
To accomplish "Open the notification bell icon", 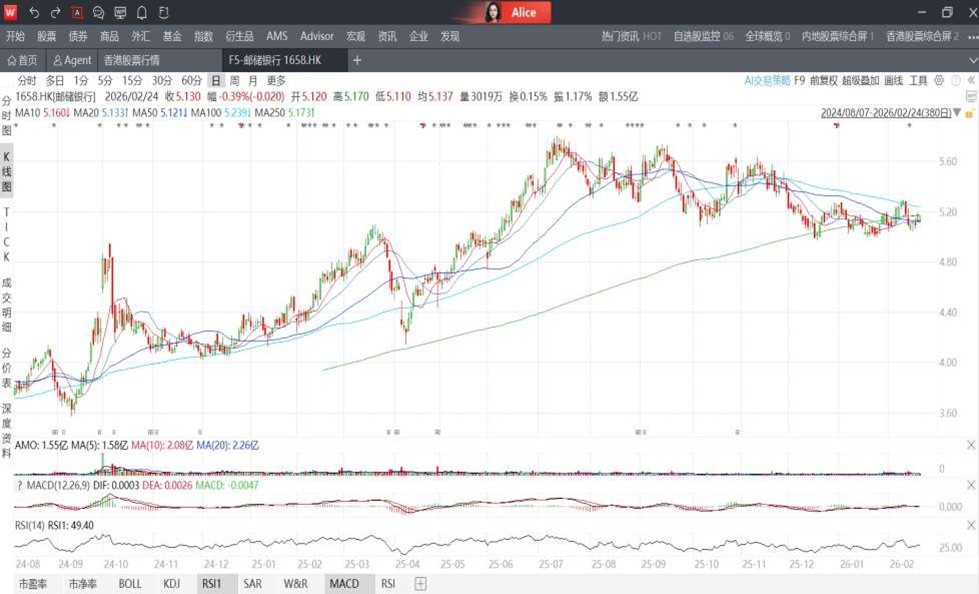I will click(x=142, y=13).
